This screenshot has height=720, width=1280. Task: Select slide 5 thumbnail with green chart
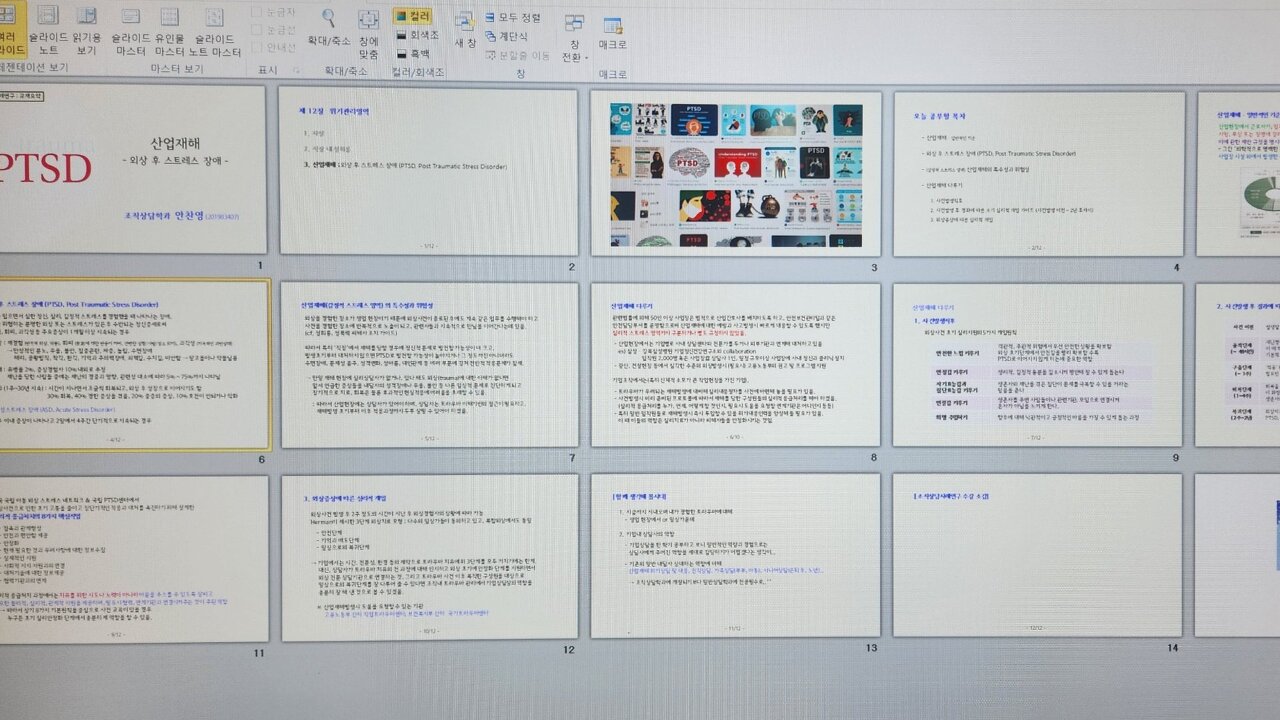pyautogui.click(x=1238, y=174)
